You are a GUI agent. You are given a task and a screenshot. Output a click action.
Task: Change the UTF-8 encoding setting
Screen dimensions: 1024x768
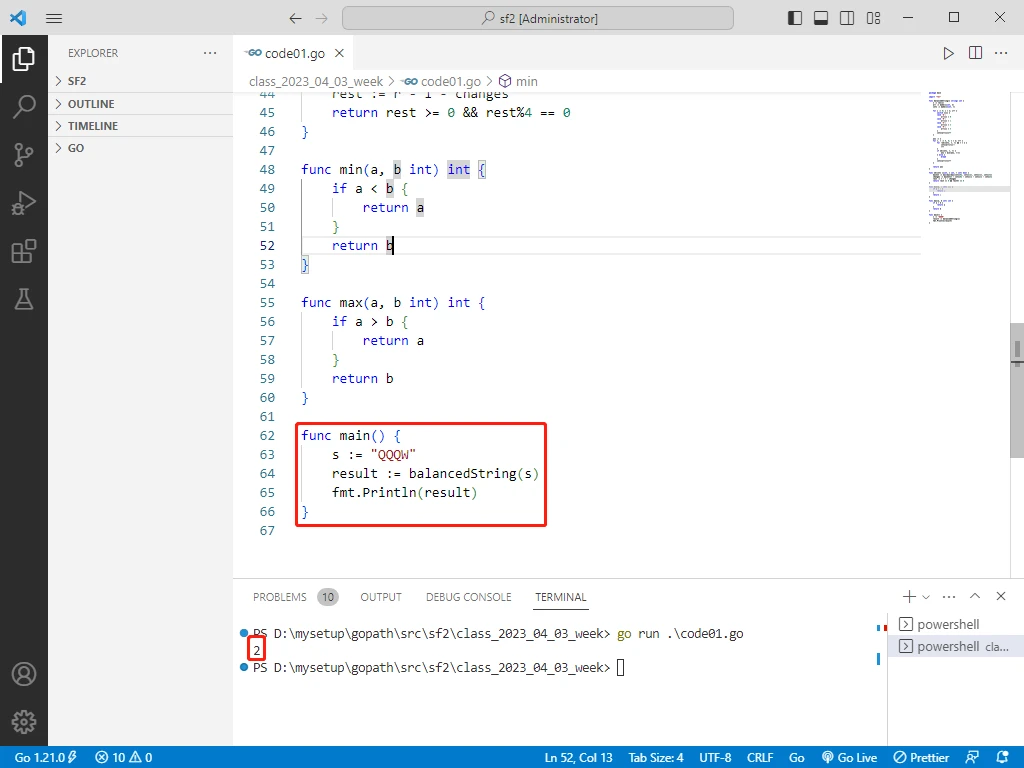point(715,758)
